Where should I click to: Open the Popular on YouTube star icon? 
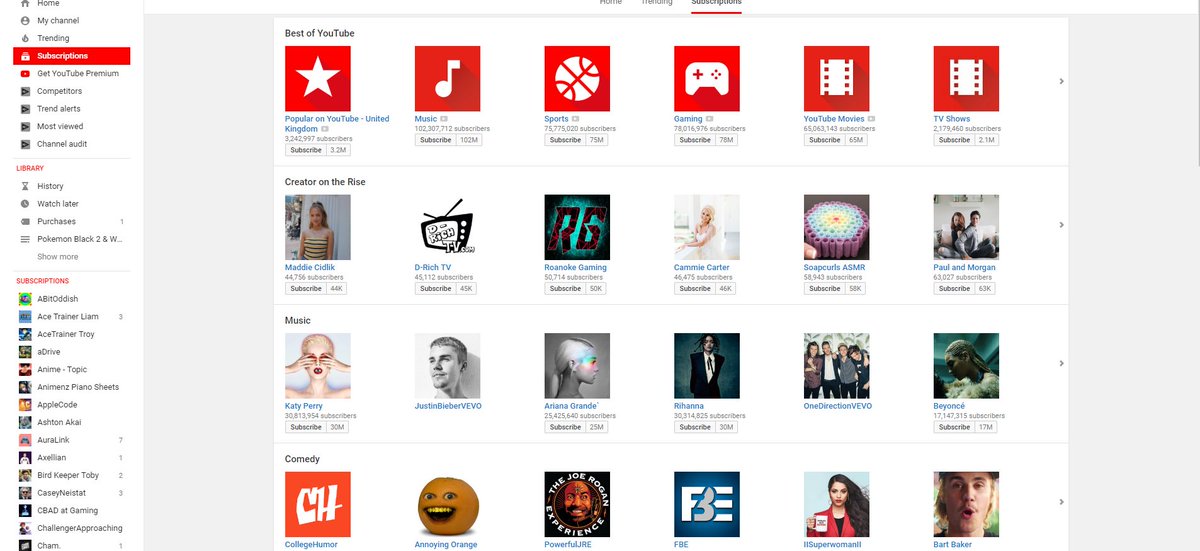[x=318, y=79]
